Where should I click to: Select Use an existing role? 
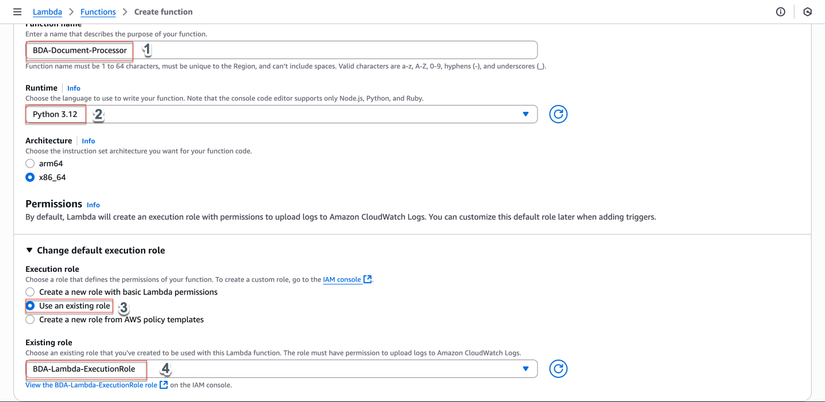30,306
